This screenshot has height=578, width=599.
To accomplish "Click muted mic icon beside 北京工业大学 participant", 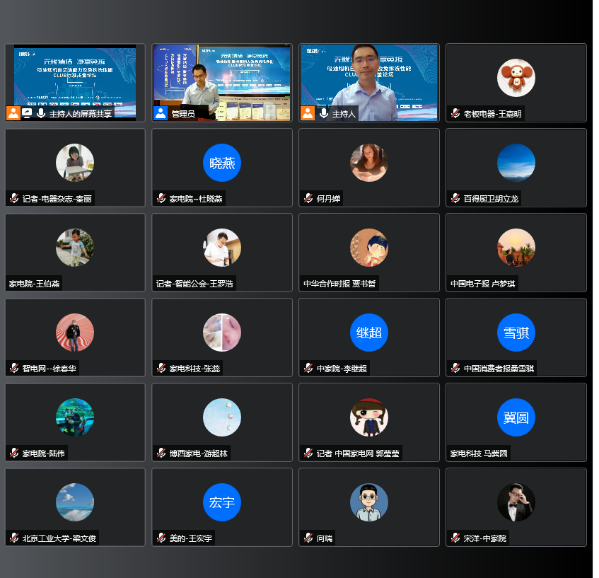I will pos(14,538).
